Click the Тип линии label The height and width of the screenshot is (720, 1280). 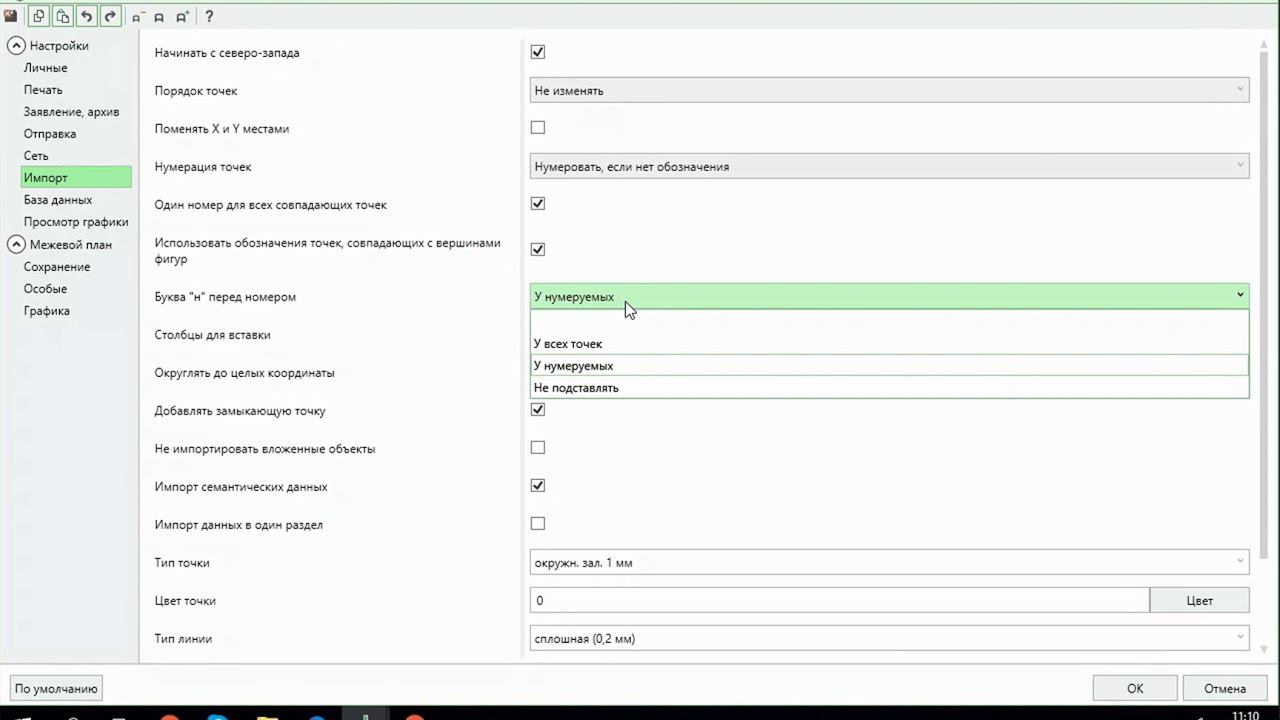183,639
